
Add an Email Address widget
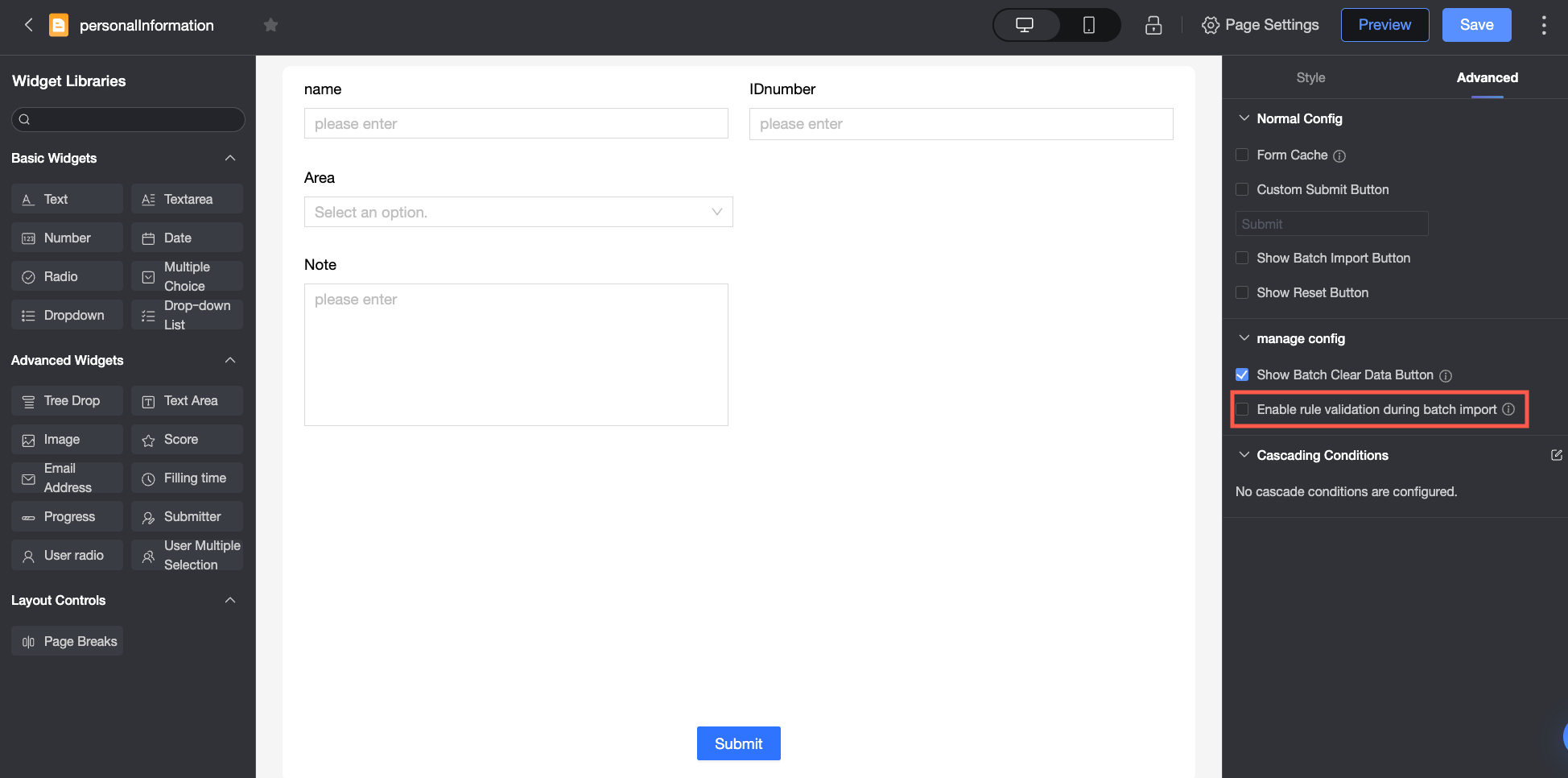(x=67, y=478)
